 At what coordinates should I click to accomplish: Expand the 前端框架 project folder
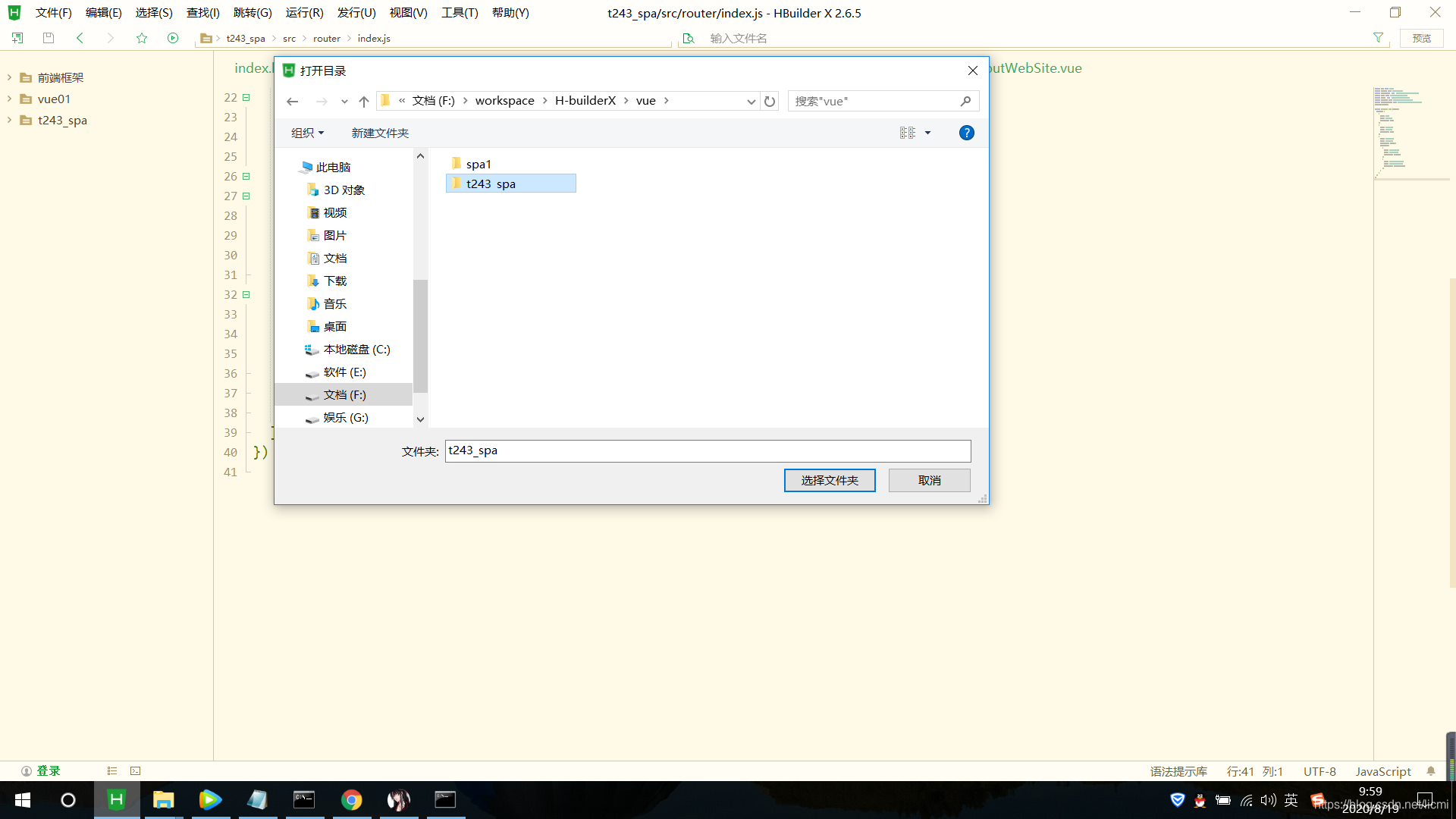[x=9, y=77]
